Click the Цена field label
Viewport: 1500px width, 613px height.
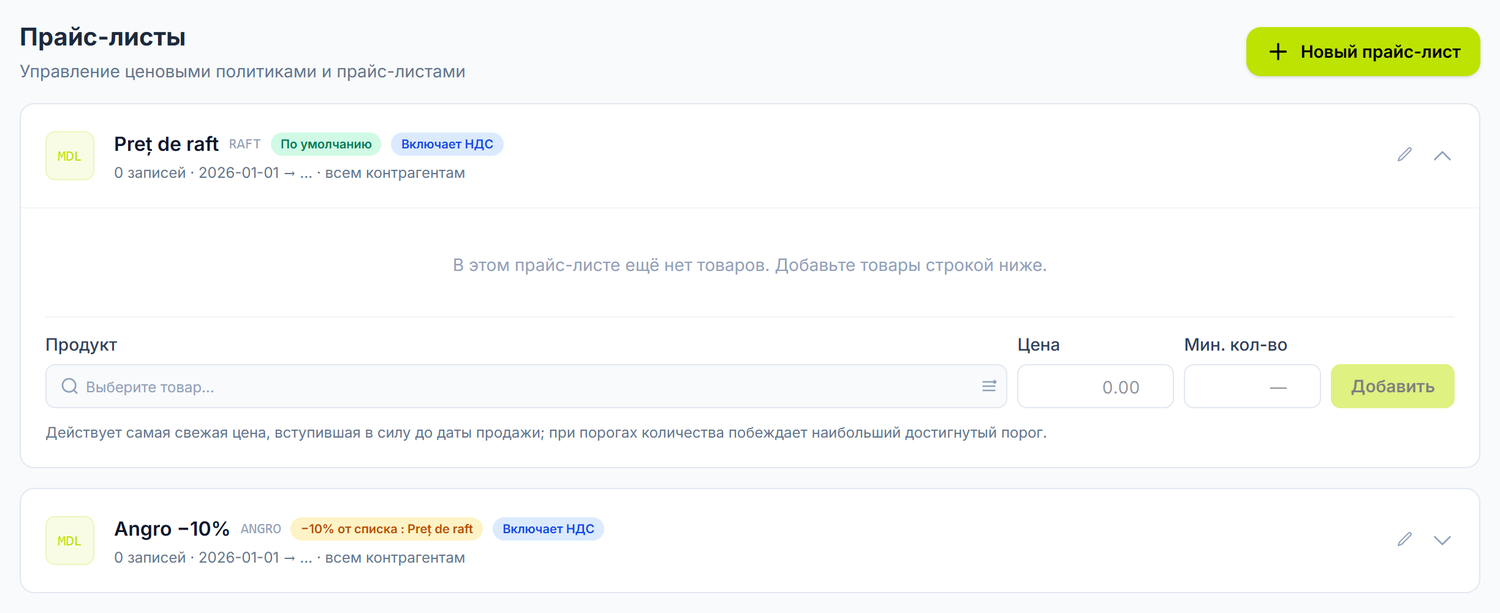click(1039, 345)
